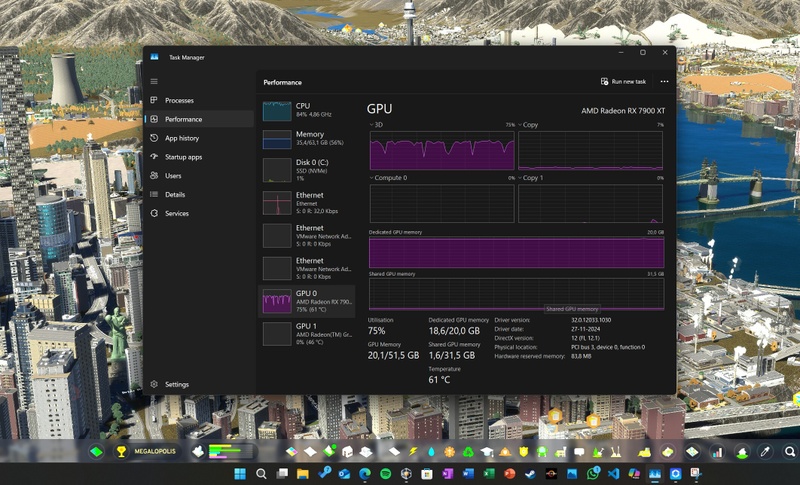The width and height of the screenshot is (800, 485).
Task: Open Word from the taskbar
Action: [468, 474]
